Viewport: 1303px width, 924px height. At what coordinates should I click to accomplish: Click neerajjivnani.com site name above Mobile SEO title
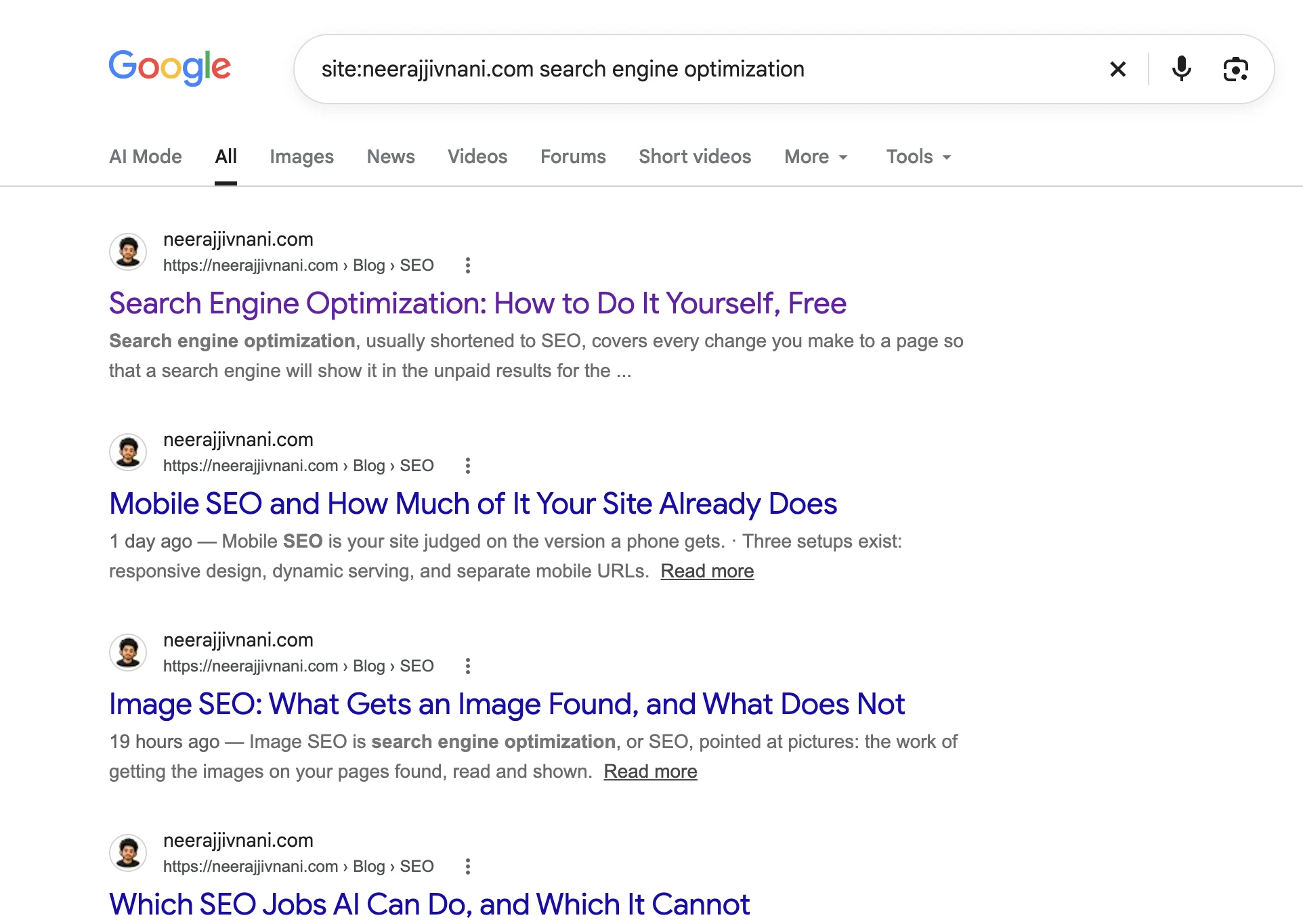238,440
